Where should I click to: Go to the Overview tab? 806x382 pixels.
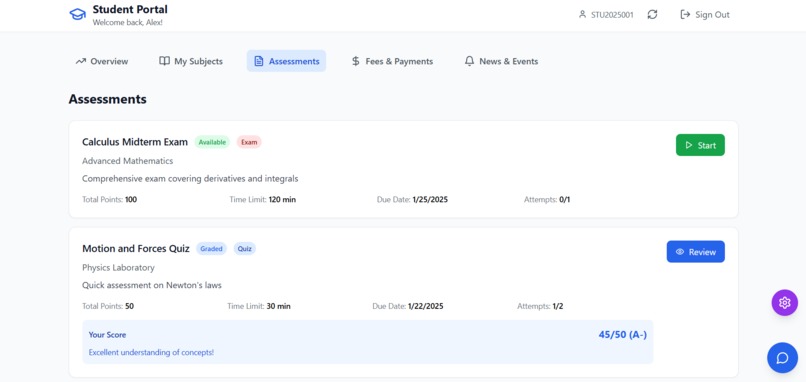tap(102, 61)
